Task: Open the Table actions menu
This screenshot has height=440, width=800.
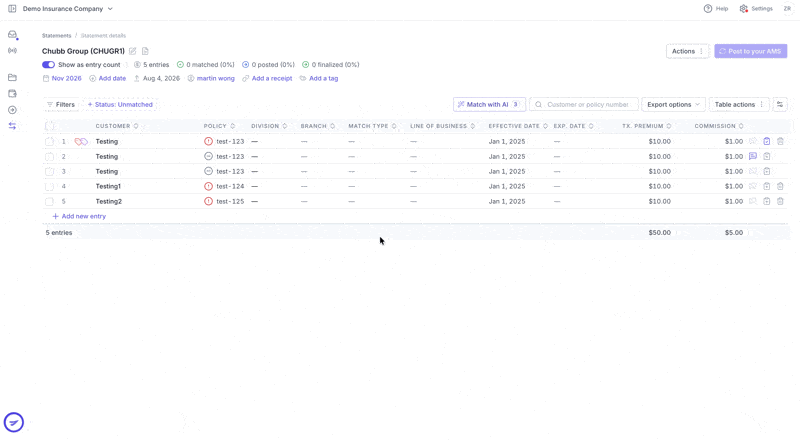Action: click(739, 105)
